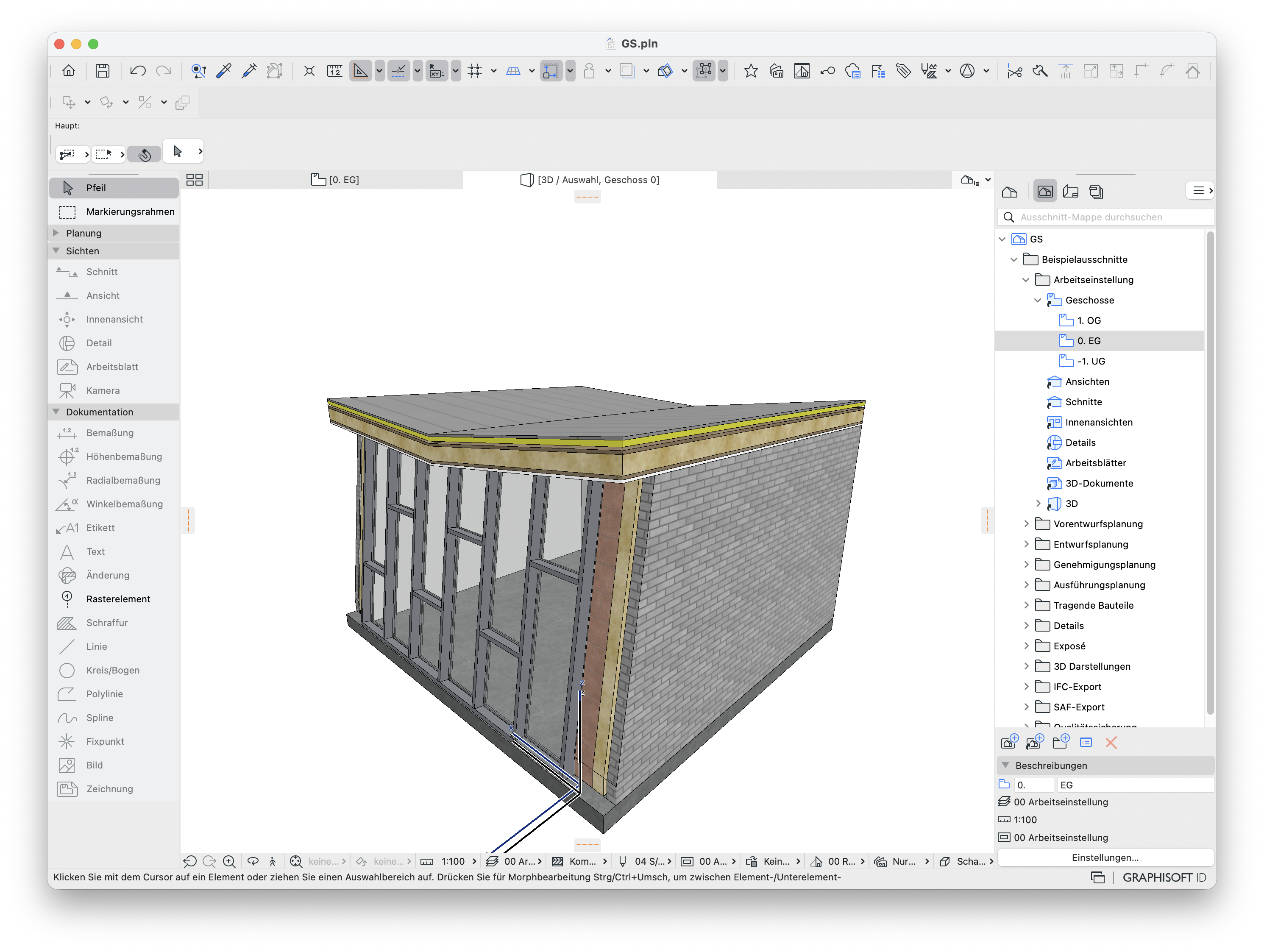Toggle the XY coordinate input button in toolbar
This screenshot has height=952, width=1264.
pos(437,71)
